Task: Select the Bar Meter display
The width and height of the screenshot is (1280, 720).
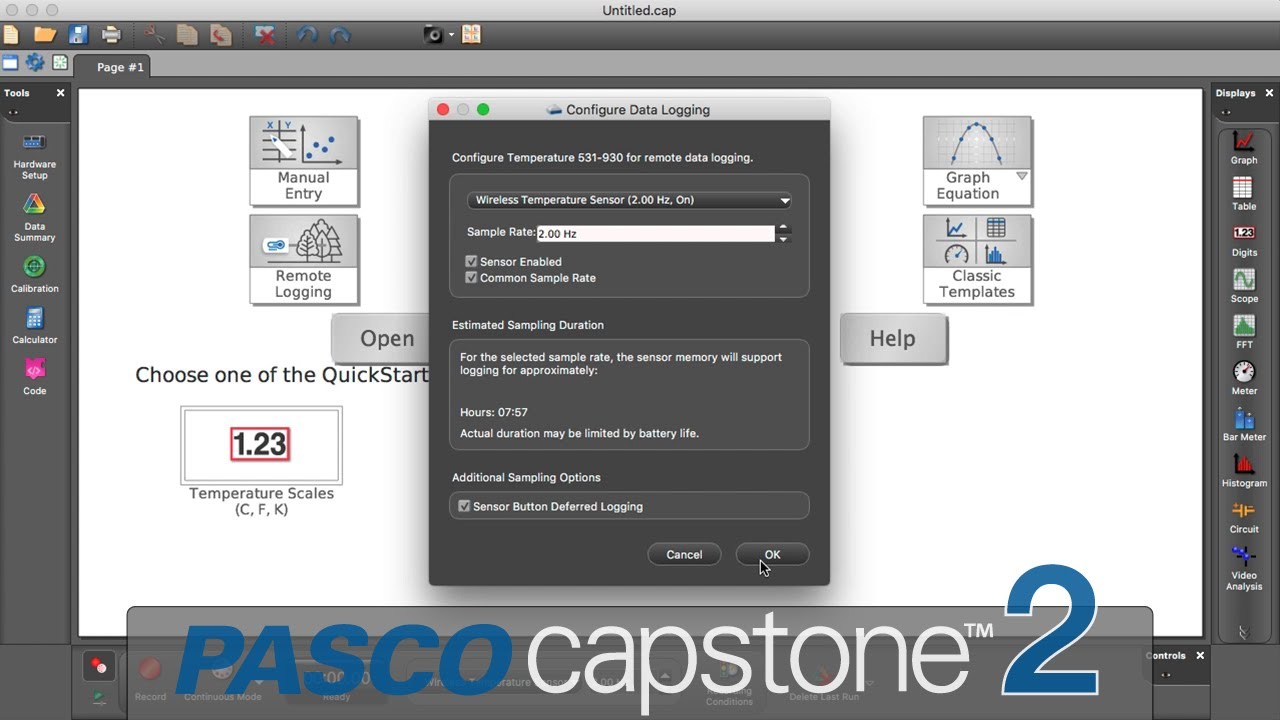Action: pyautogui.click(x=1244, y=424)
